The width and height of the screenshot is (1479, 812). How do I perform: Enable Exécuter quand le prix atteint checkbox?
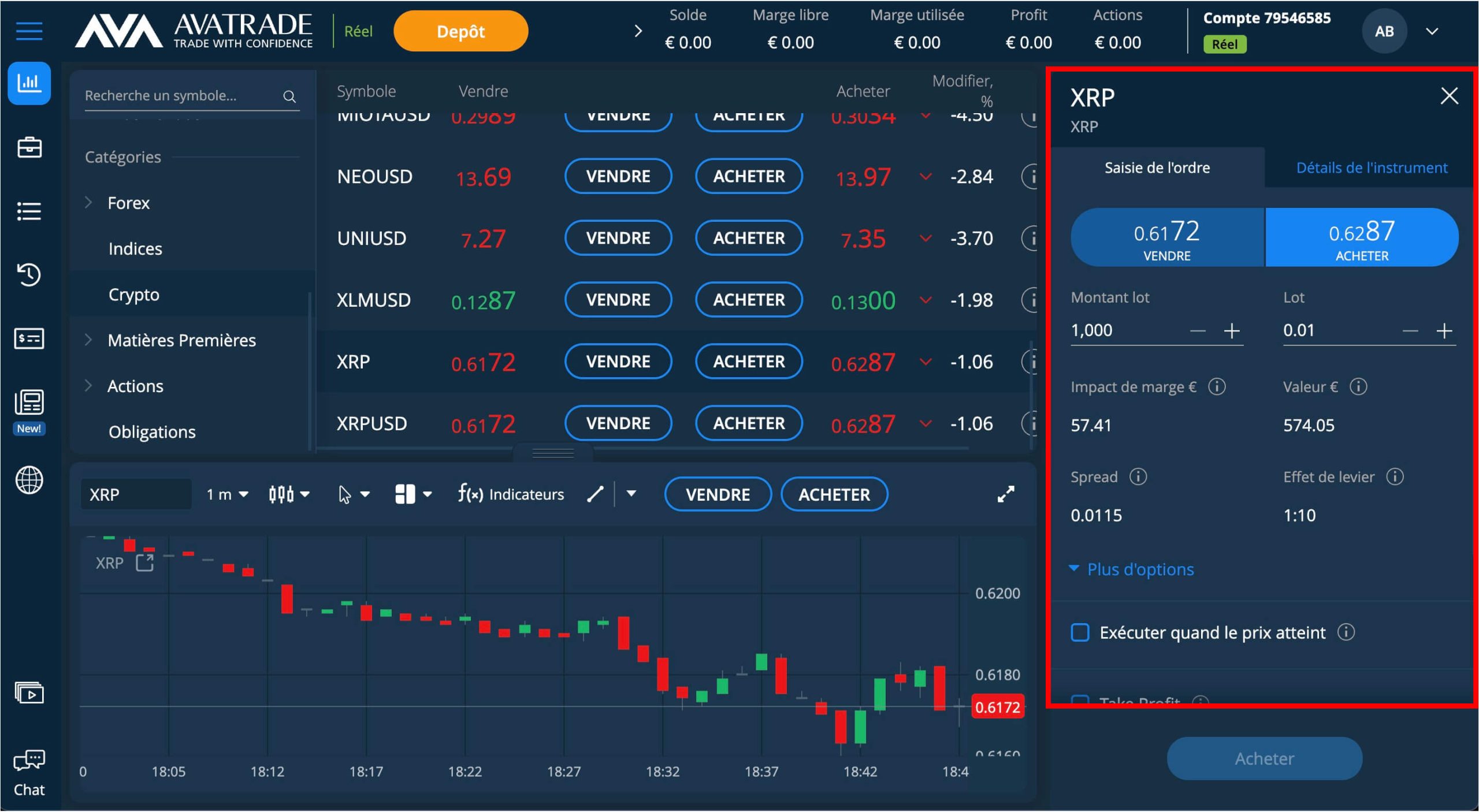click(x=1080, y=632)
